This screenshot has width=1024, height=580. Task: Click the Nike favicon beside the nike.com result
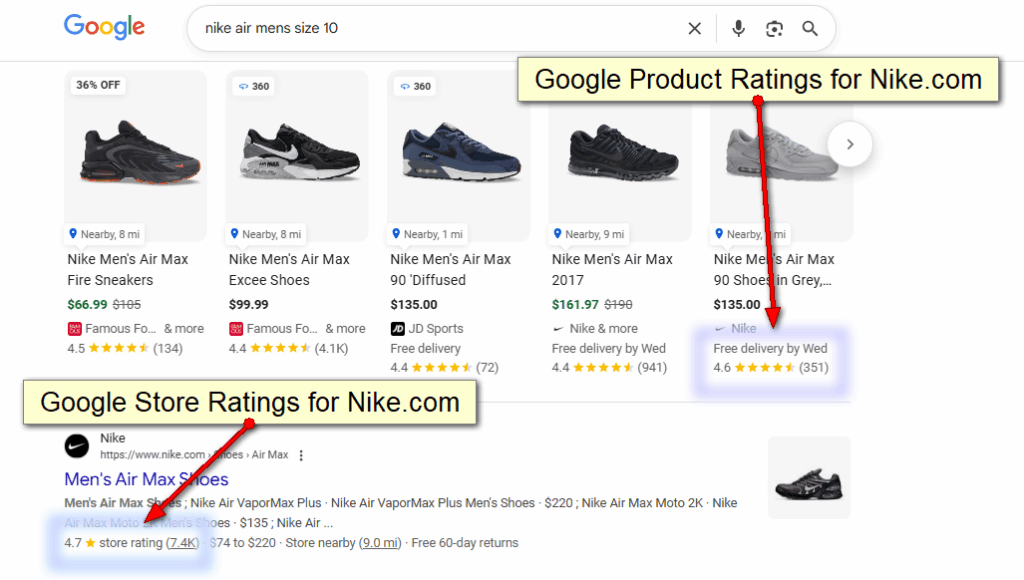(x=76, y=445)
